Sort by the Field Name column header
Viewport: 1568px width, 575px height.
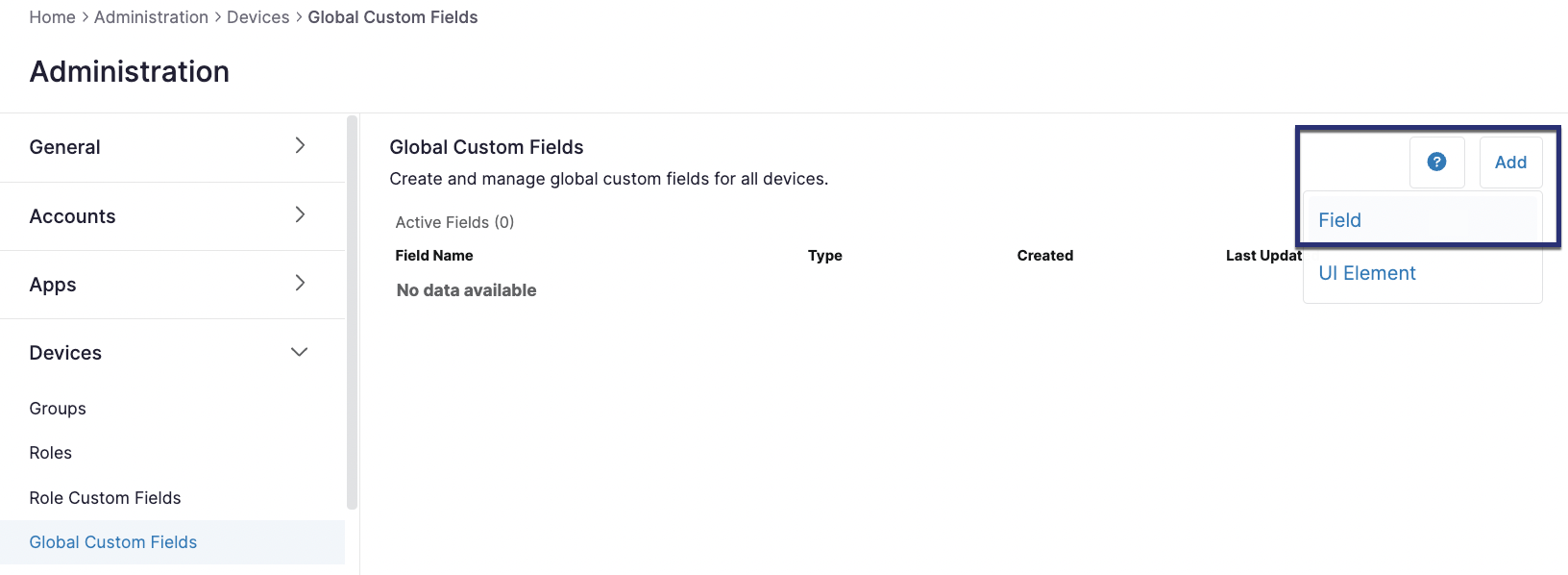[x=434, y=256]
